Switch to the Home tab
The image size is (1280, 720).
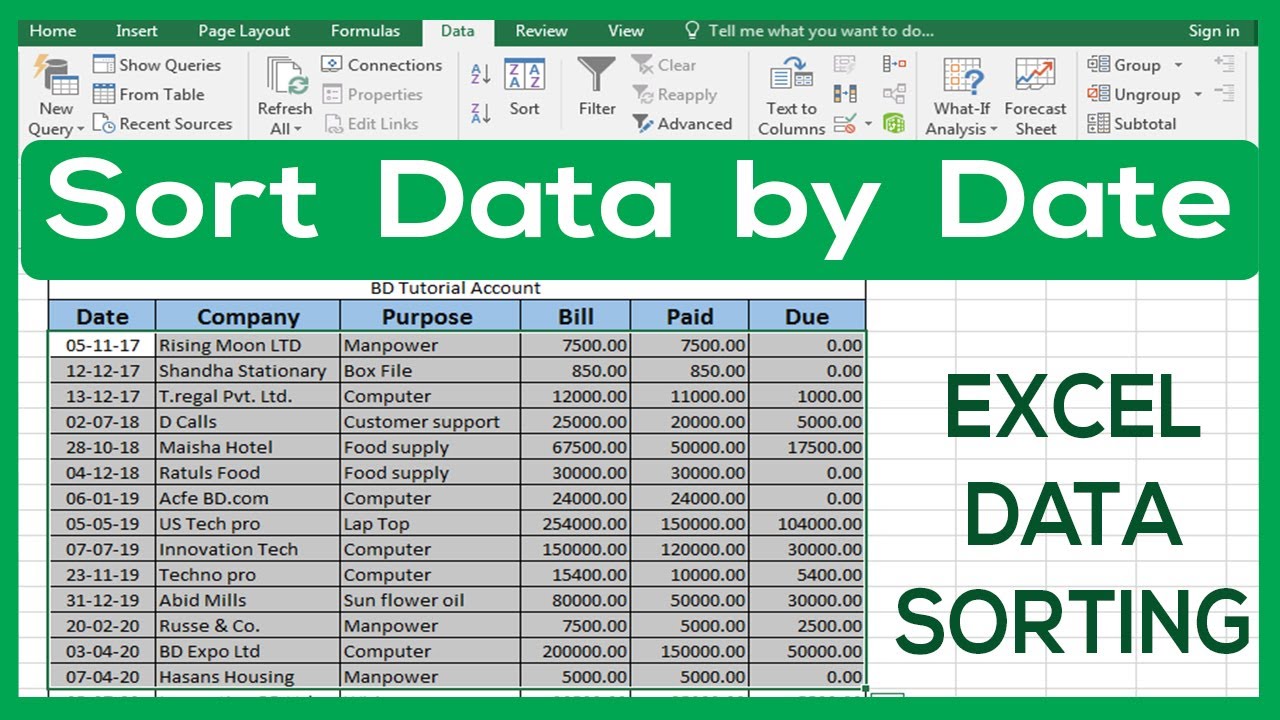click(x=53, y=31)
